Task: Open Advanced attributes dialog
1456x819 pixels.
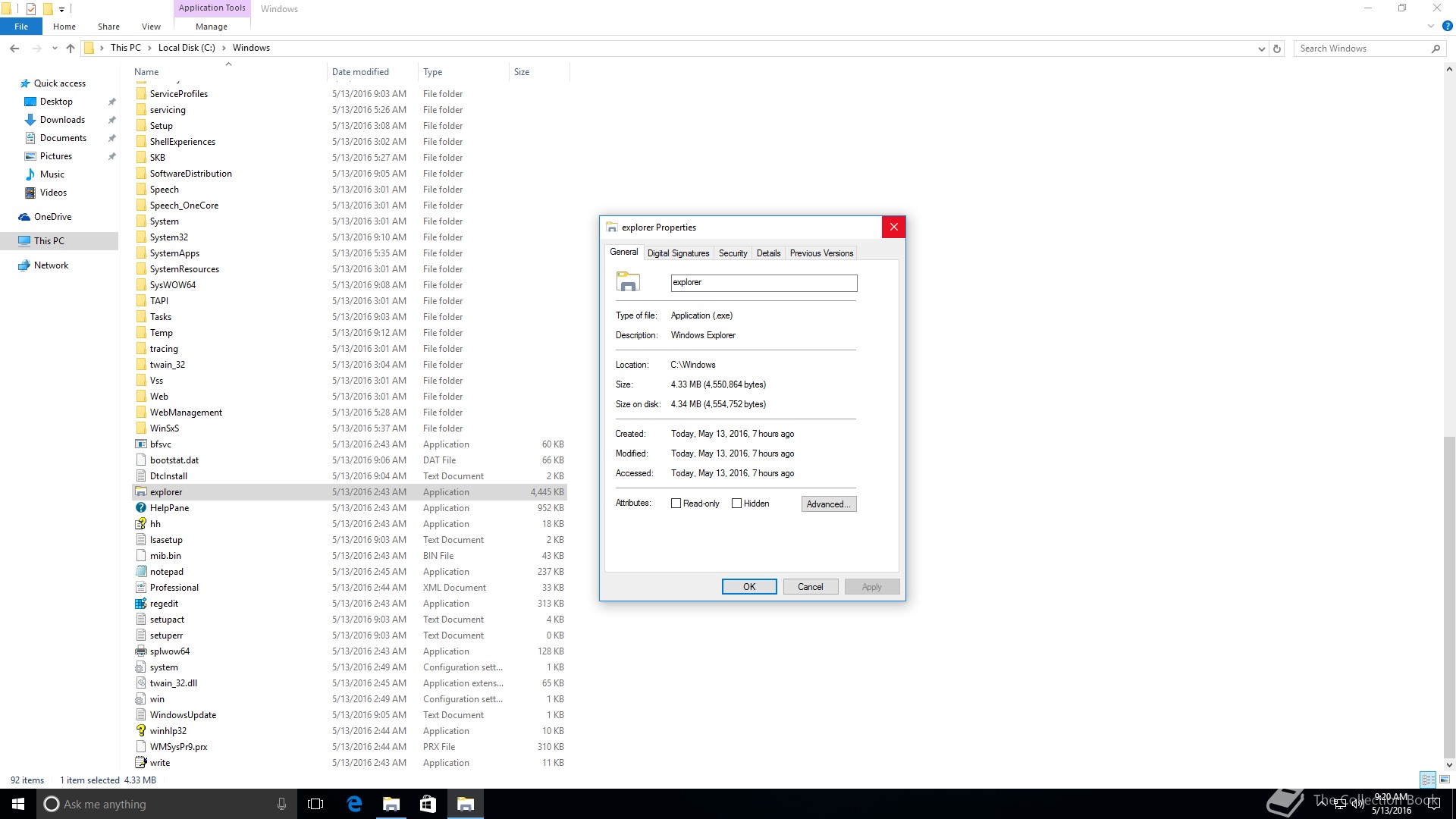Action: [x=829, y=504]
